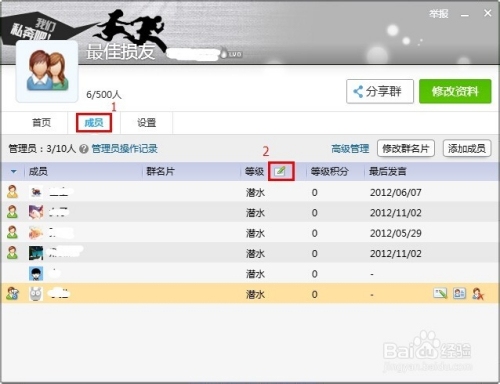Sort by the 群名片 column header
The image size is (500, 384).
[160, 171]
